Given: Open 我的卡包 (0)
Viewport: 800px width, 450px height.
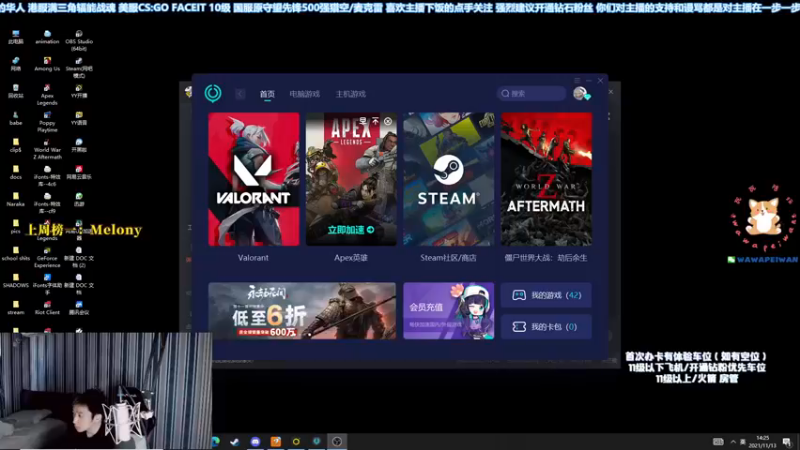Looking at the screenshot, I should (546, 327).
